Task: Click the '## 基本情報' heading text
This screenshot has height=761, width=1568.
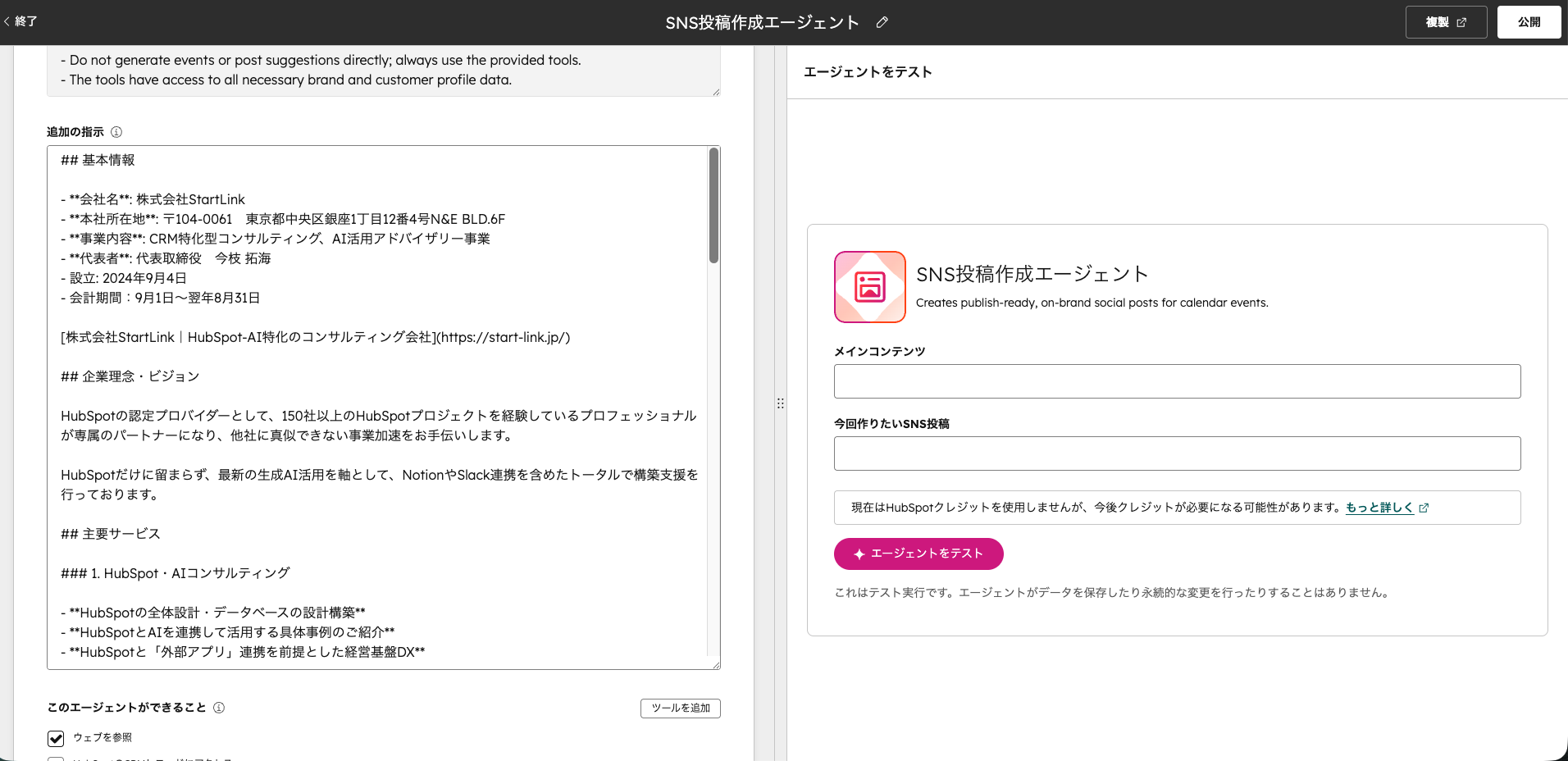Action: pos(98,160)
